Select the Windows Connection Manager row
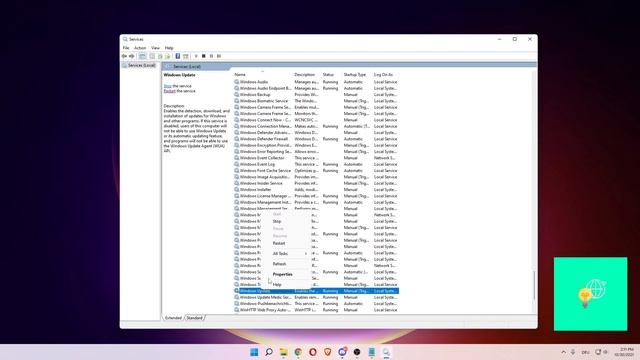Viewport: 640px width, 360px height. [316, 126]
